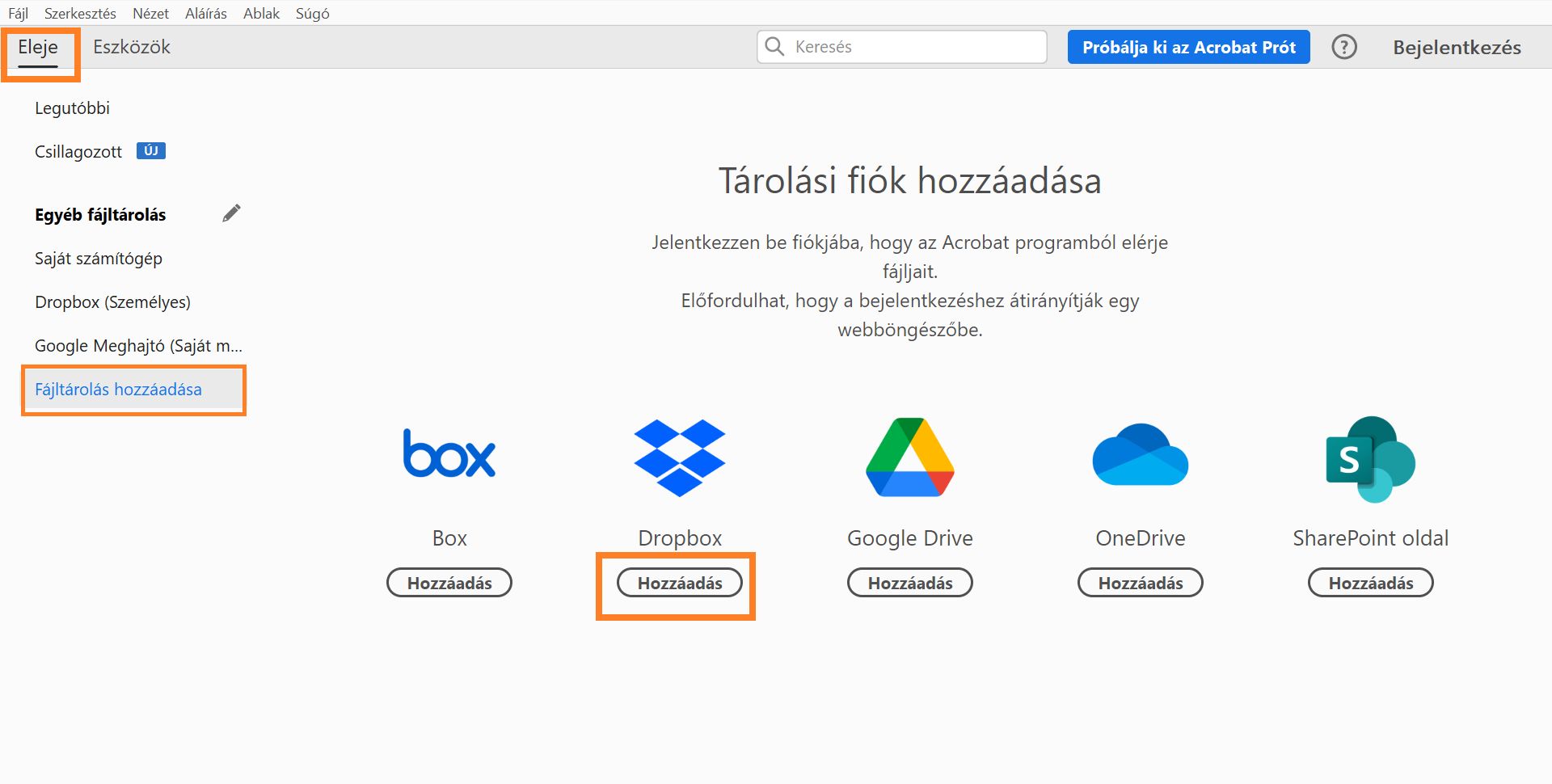Open the Szerkesztés menu

pyautogui.click(x=78, y=12)
